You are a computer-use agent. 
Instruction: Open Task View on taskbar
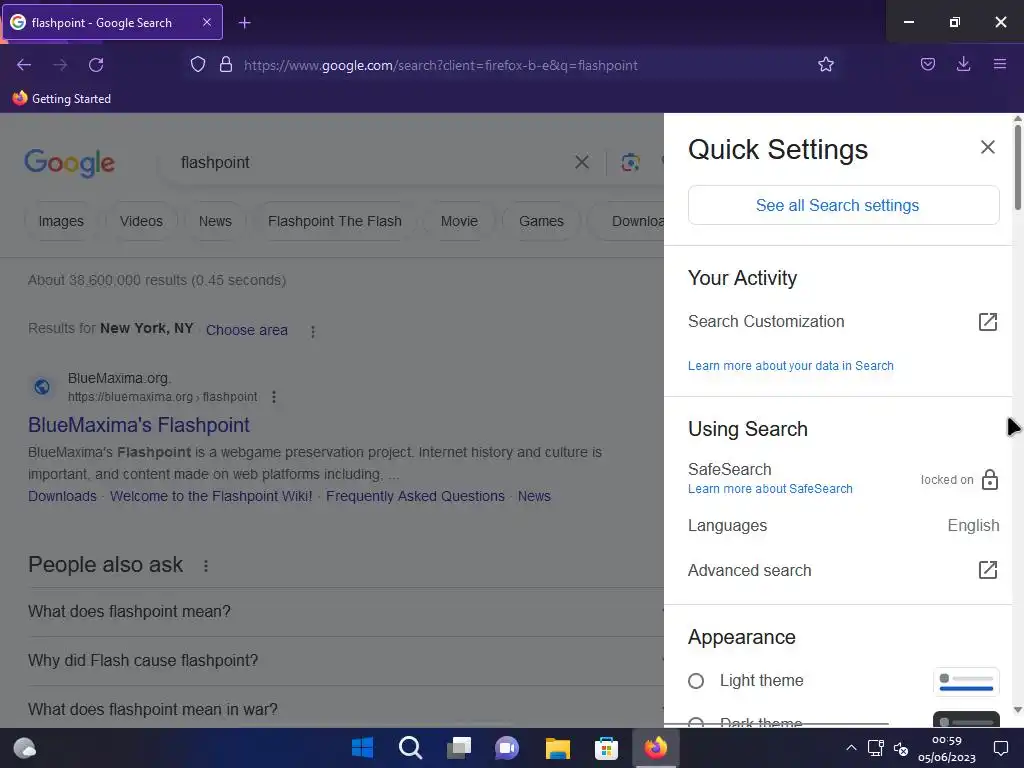pos(459,748)
